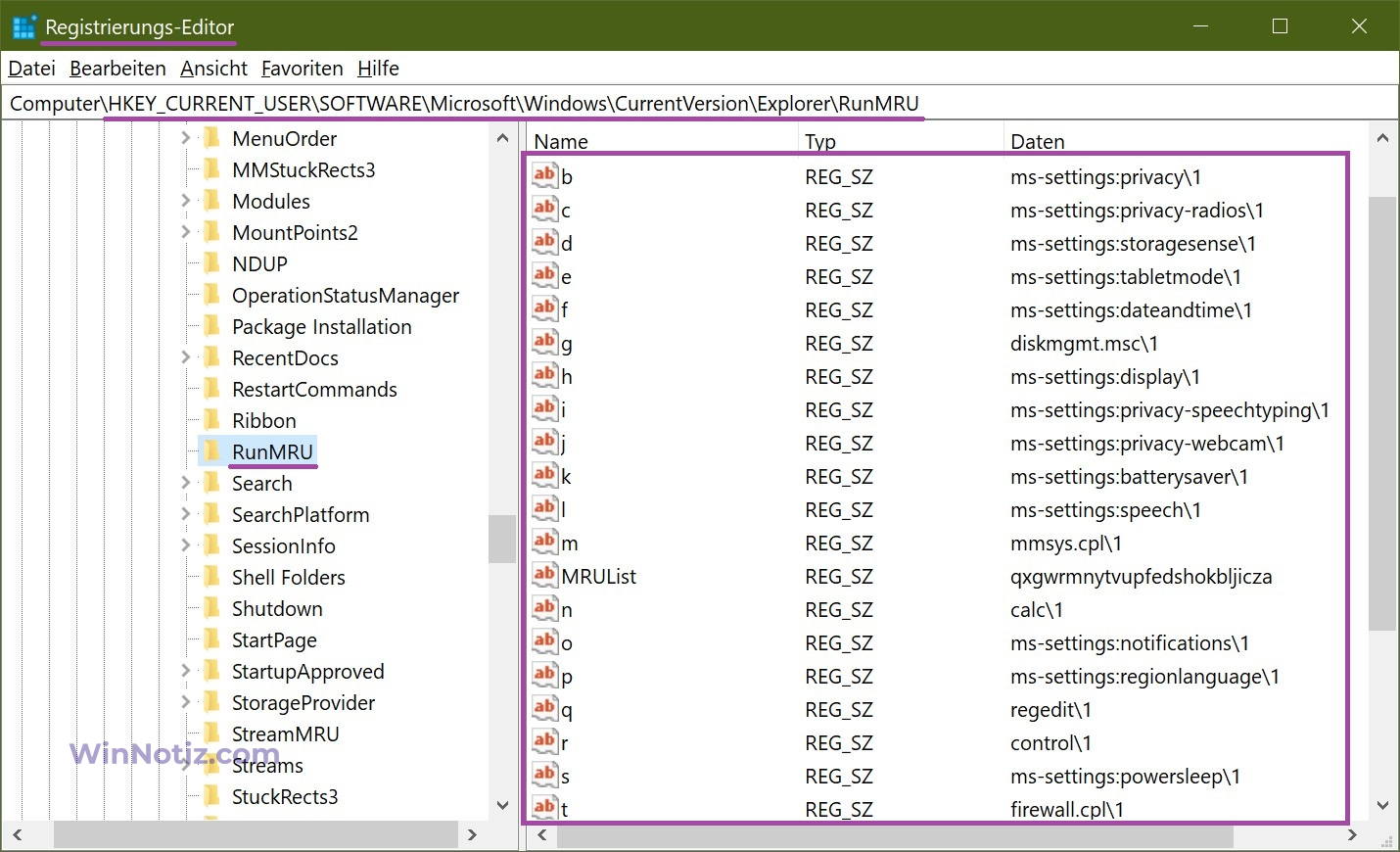The image size is (1400, 852).
Task: Select the value with data regedit\1
Action: 1050,710
